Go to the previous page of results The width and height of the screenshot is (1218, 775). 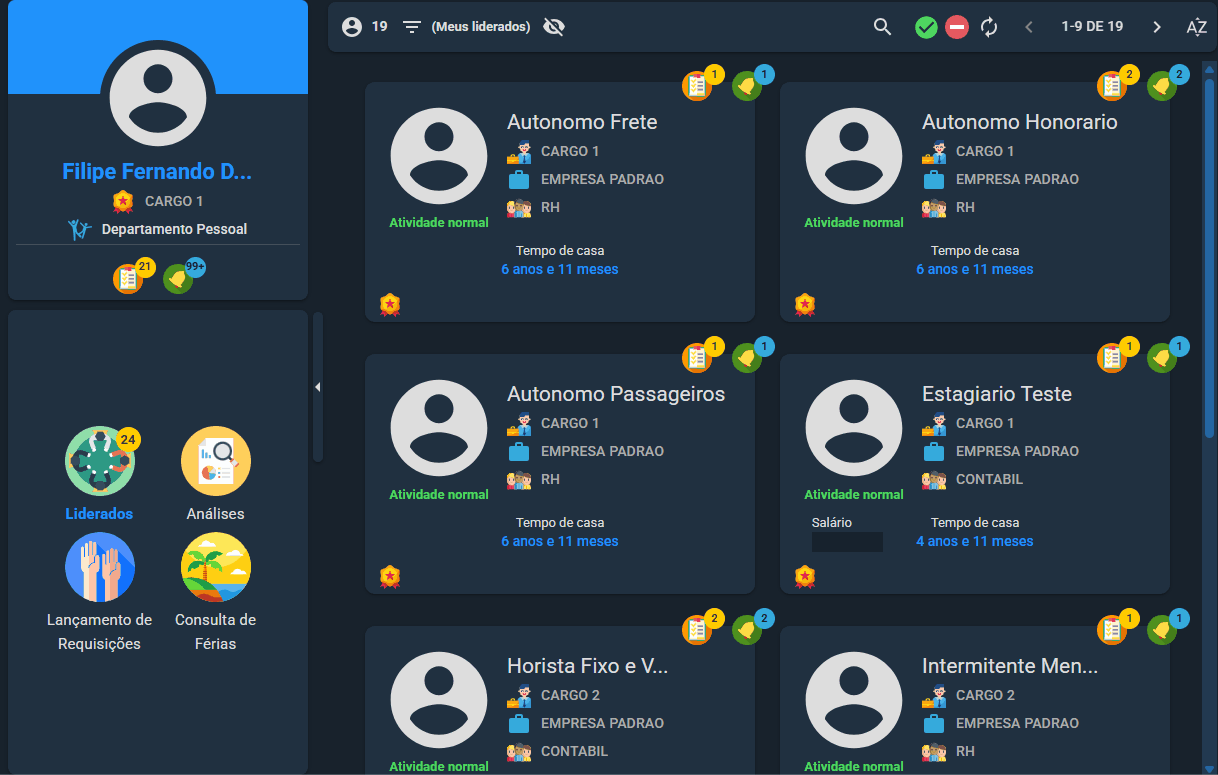pyautogui.click(x=1029, y=27)
